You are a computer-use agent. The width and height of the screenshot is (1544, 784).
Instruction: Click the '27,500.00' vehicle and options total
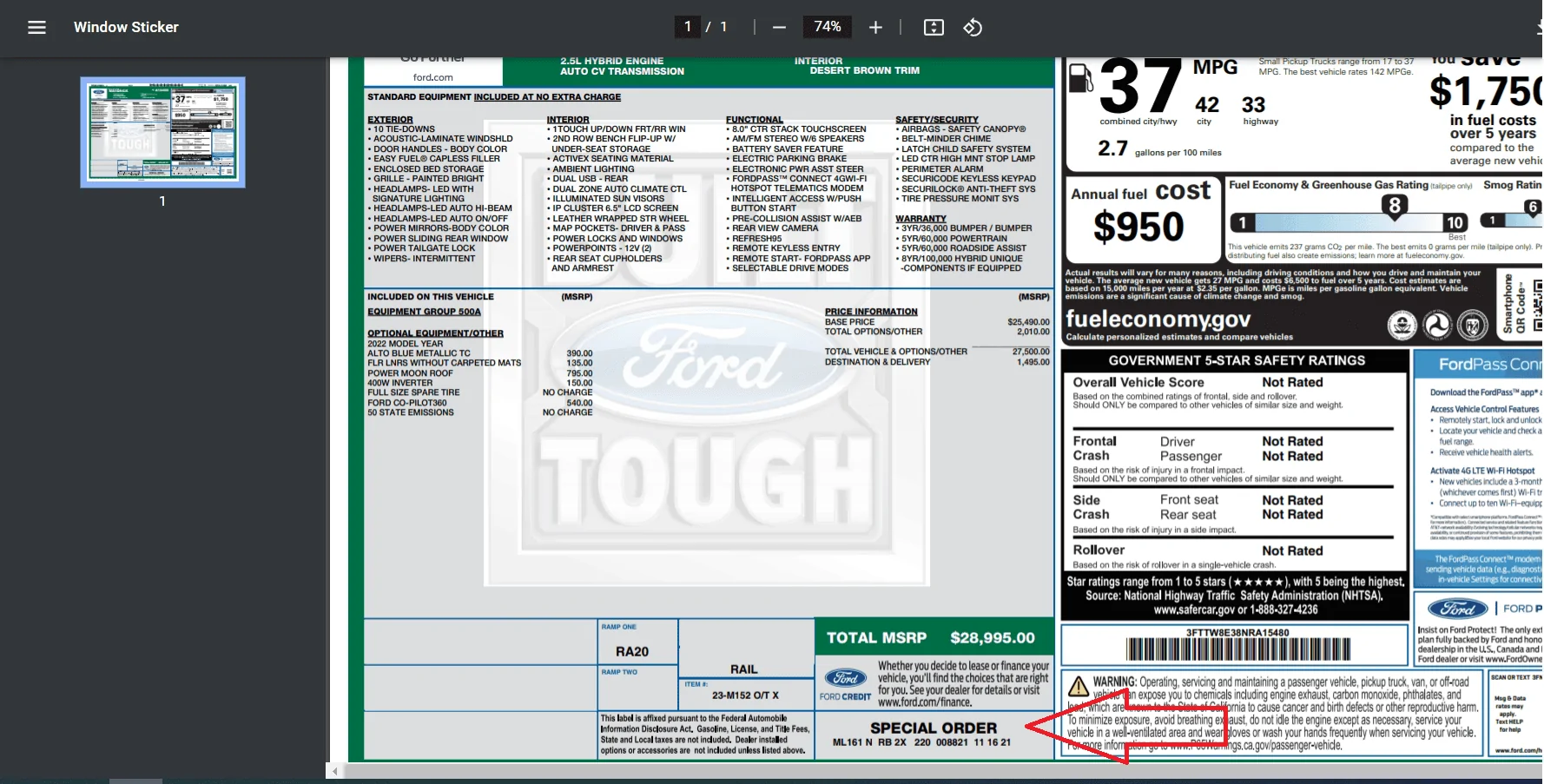pos(1031,352)
